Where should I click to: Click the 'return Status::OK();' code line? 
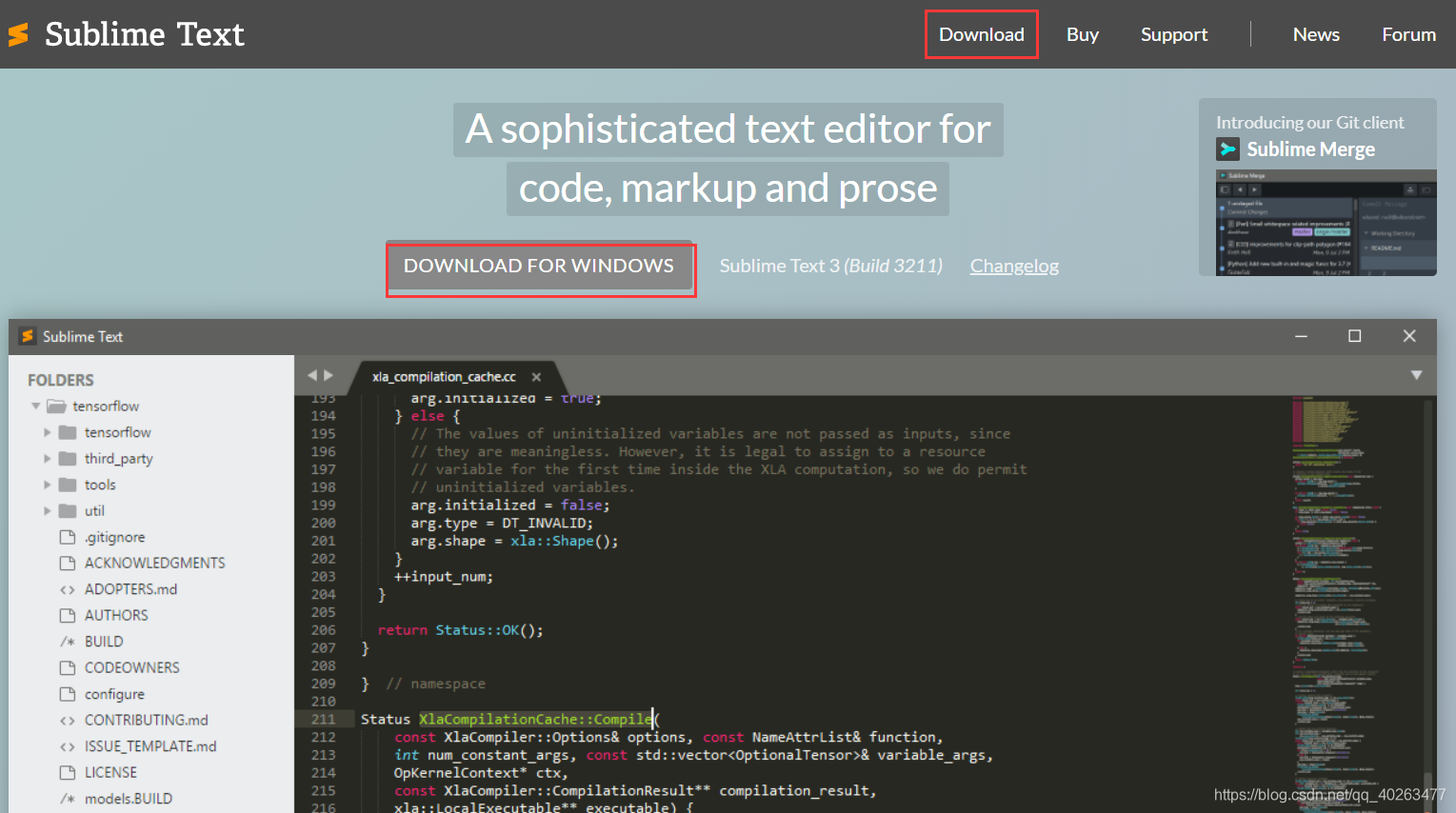460,630
